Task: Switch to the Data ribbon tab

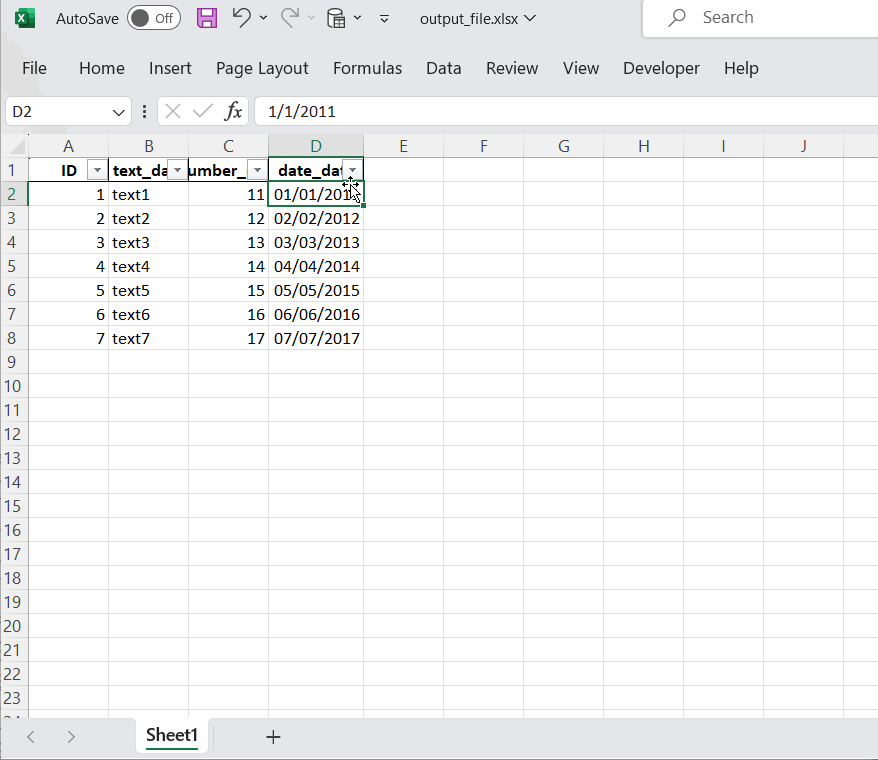Action: pos(443,68)
